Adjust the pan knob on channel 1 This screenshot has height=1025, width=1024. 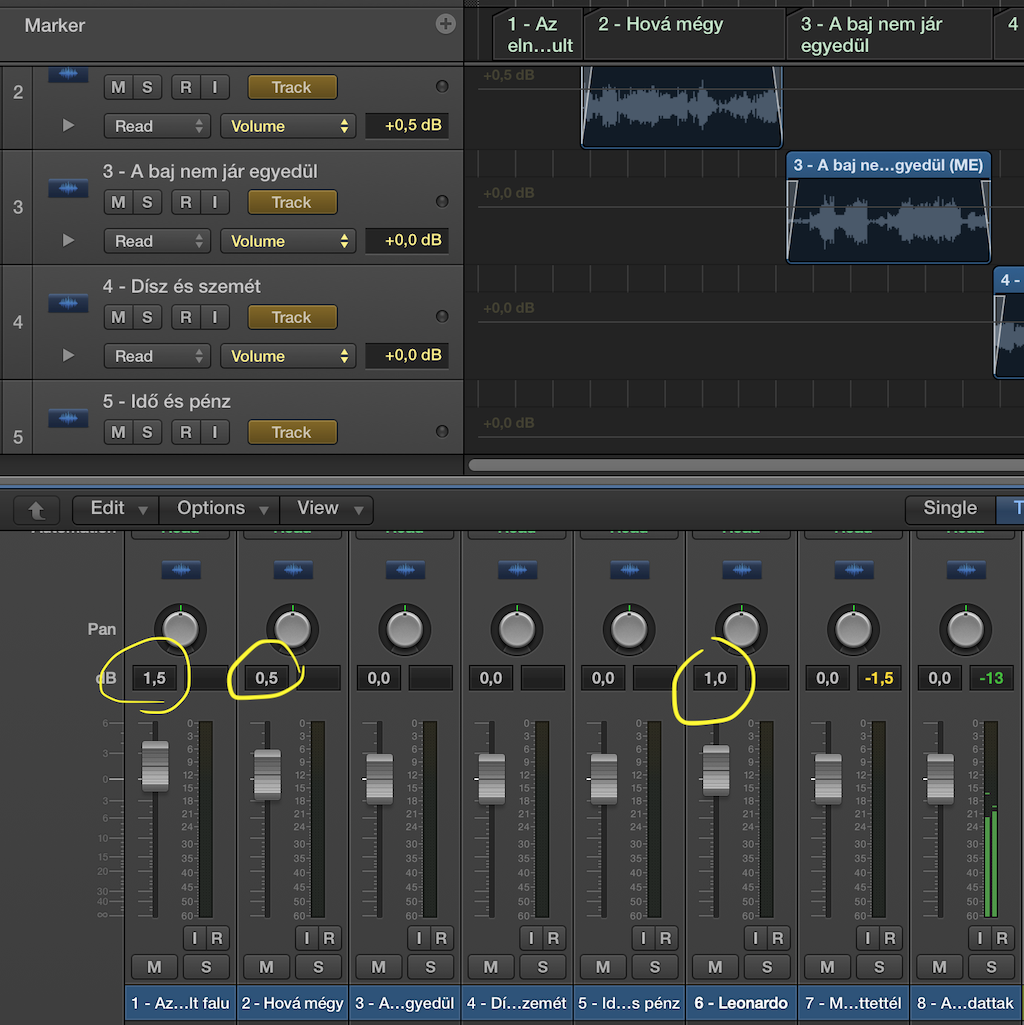click(180, 628)
